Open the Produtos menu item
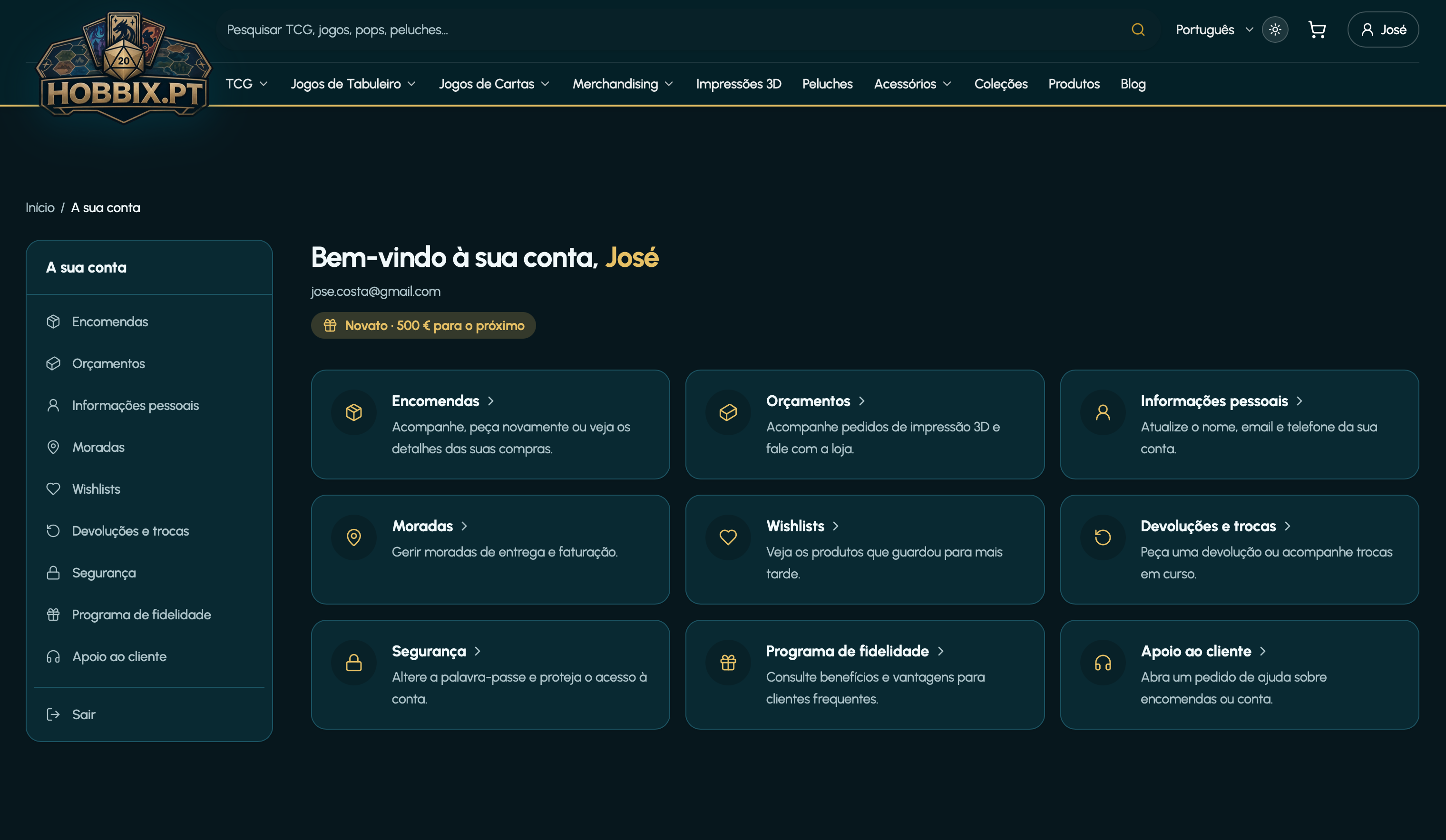This screenshot has height=840, width=1446. pyautogui.click(x=1074, y=84)
